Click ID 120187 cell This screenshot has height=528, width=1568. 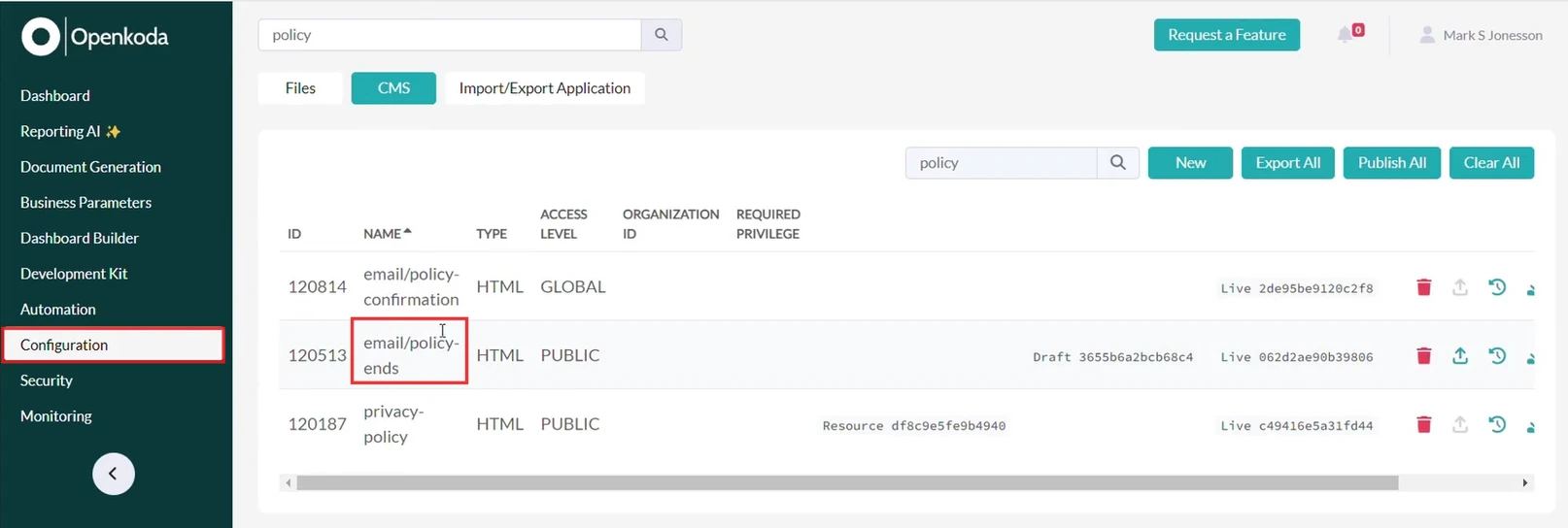(x=317, y=425)
